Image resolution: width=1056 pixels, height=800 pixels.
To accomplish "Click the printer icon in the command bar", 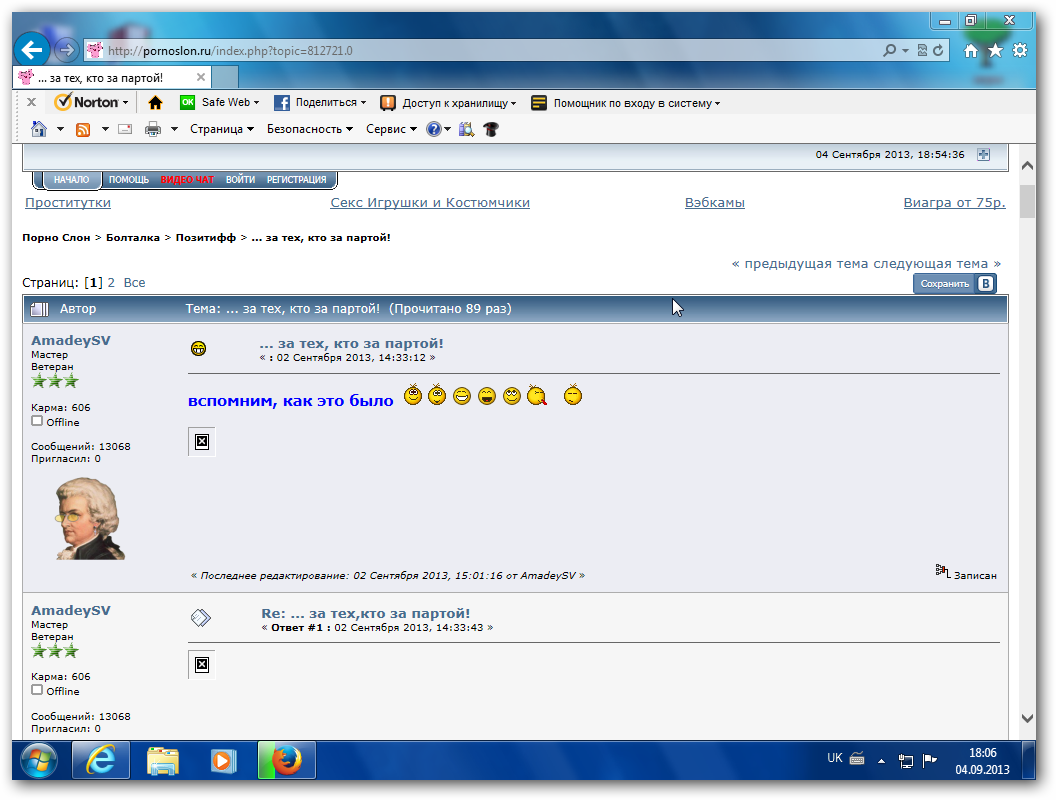I will pos(153,129).
